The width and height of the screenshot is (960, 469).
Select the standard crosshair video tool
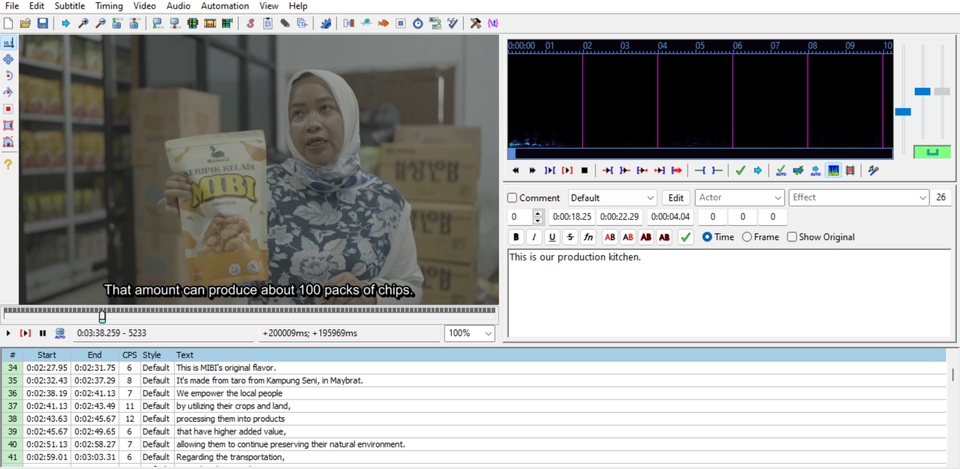tap(9, 43)
